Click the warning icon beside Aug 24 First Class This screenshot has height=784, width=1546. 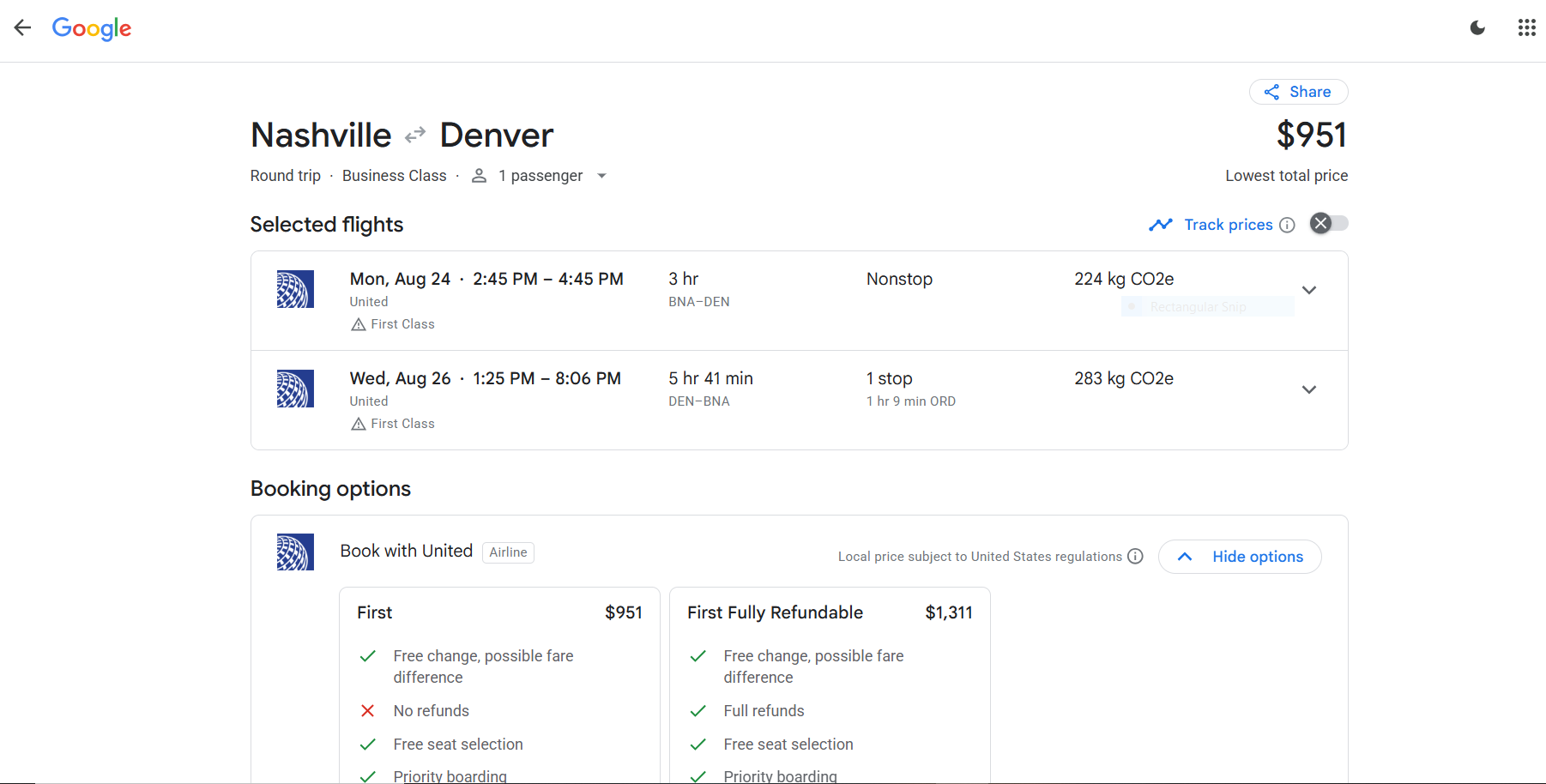359,324
